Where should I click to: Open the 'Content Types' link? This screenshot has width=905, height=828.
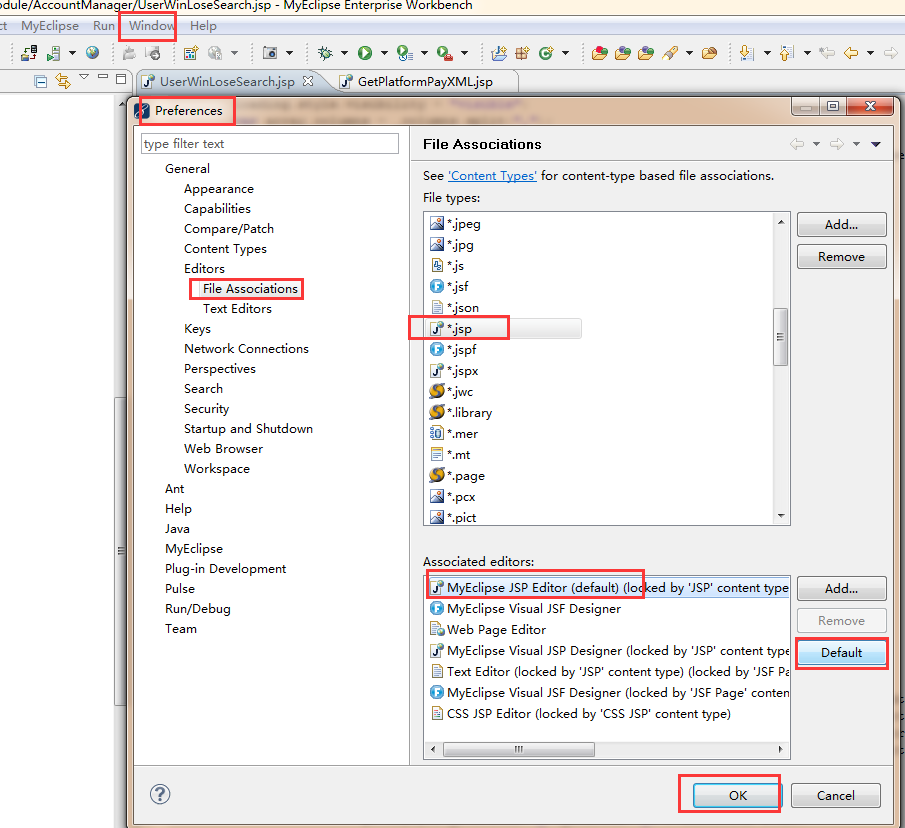(492, 175)
